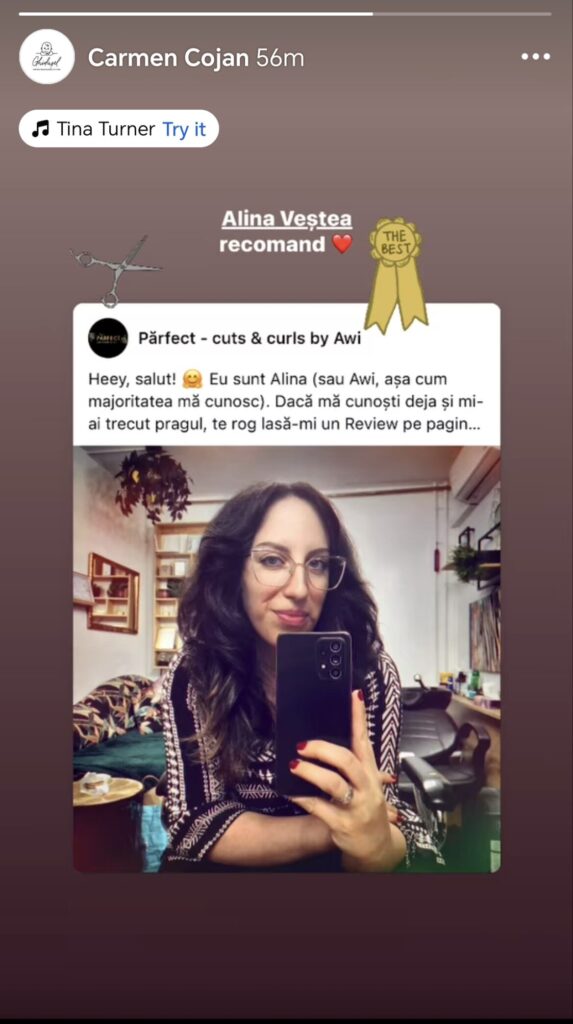Open the three-dot story options menu
573x1024 pixels.
click(535, 57)
